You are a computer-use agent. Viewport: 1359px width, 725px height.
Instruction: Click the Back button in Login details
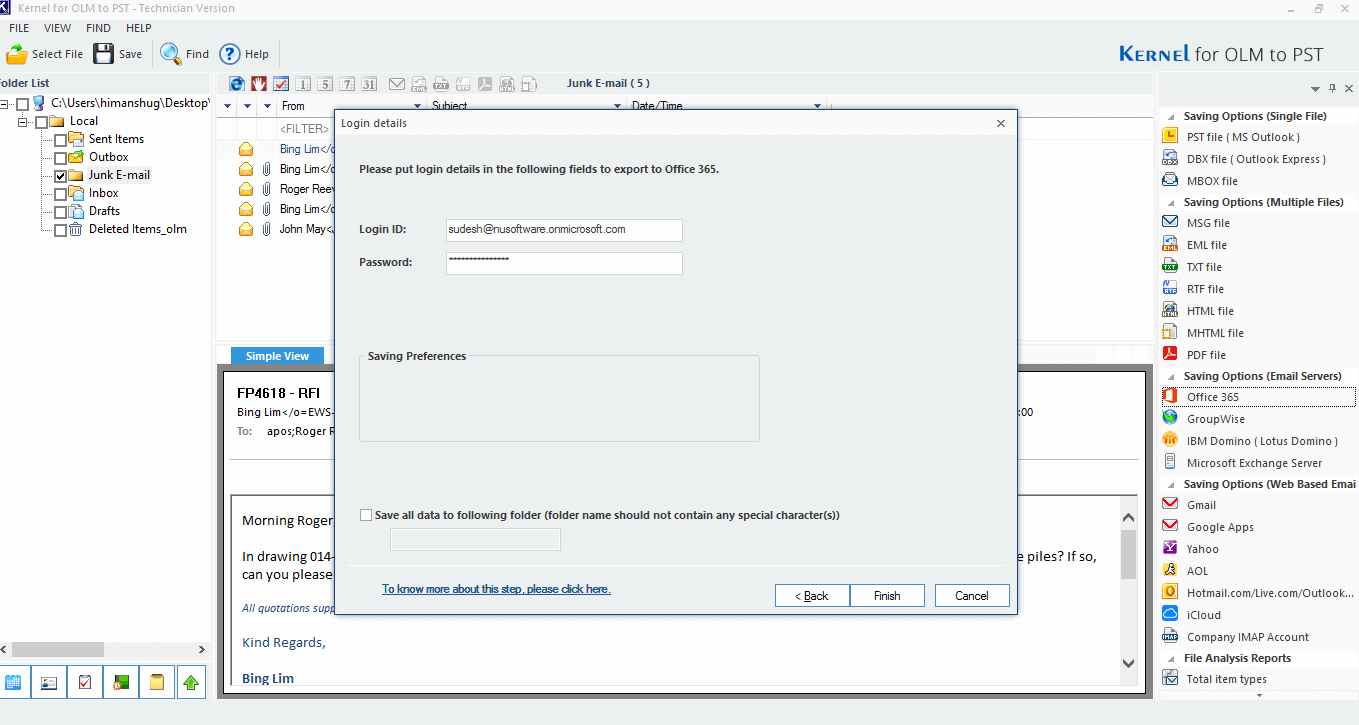click(812, 596)
